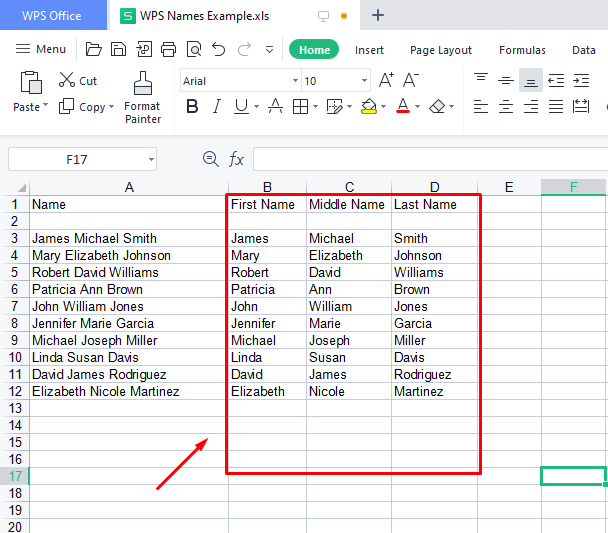Expand the Arial font name dropdown

point(295,81)
